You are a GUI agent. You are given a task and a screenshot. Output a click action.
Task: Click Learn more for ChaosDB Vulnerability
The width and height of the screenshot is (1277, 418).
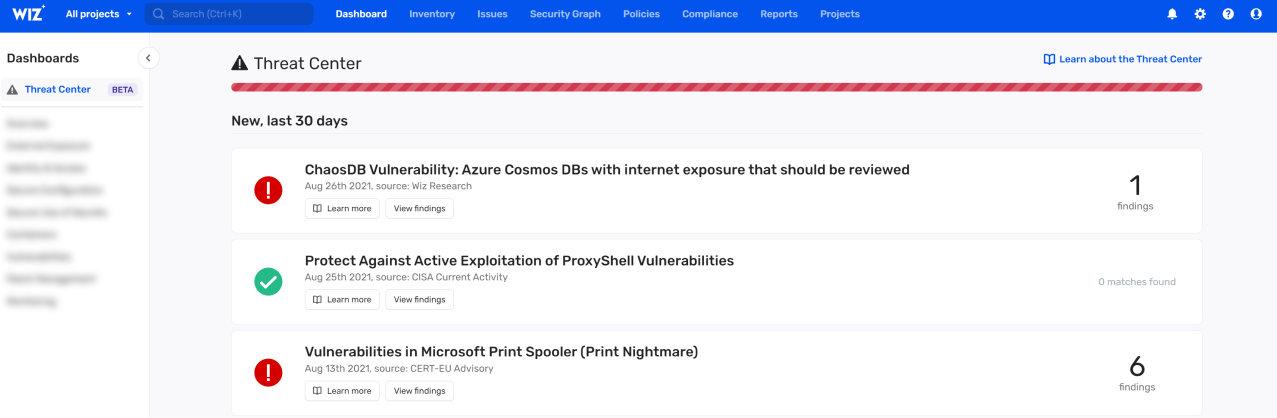click(342, 208)
